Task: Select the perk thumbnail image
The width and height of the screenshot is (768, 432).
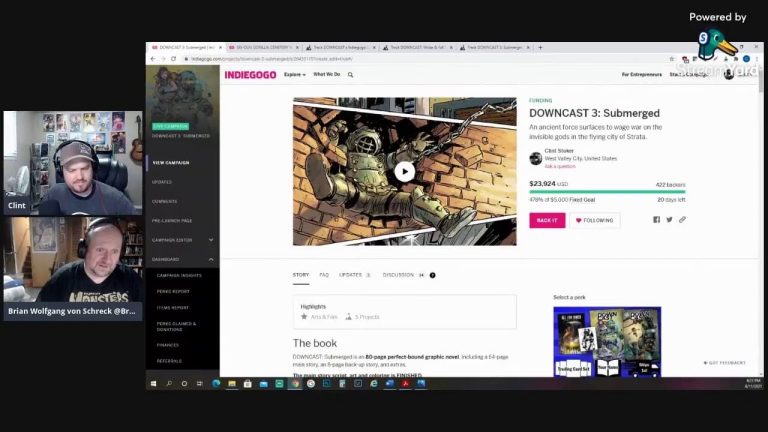Action: [x=607, y=340]
